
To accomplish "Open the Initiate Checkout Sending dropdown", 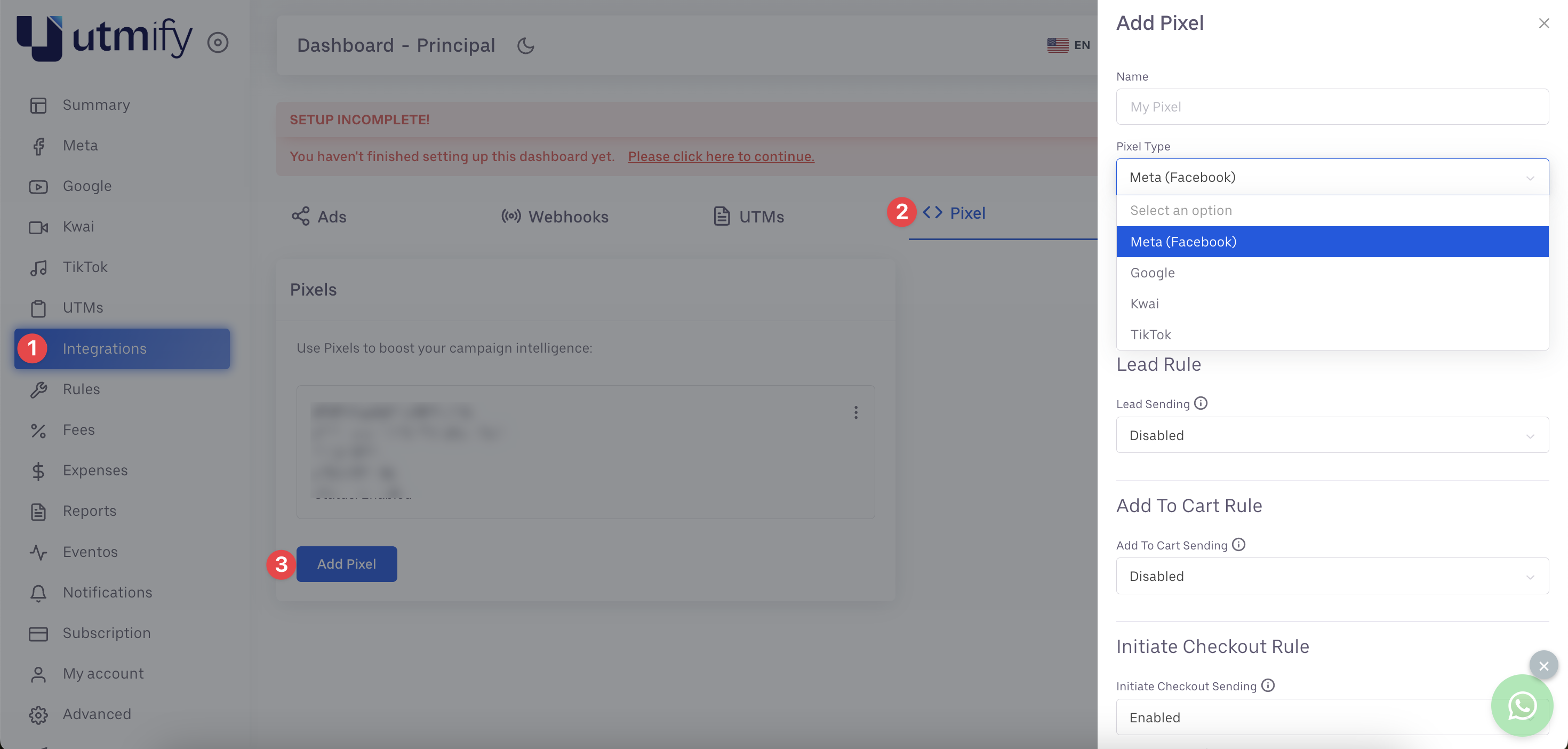I will point(1332,717).
